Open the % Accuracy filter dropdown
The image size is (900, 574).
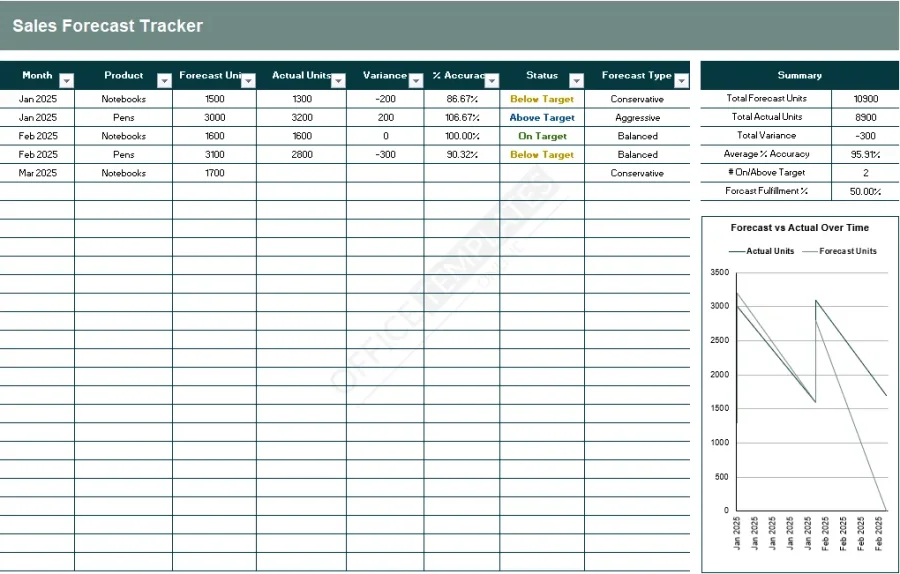click(x=492, y=81)
